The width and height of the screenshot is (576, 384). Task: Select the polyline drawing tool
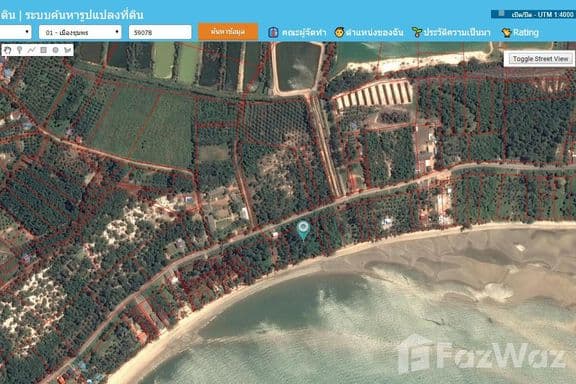coord(31,50)
